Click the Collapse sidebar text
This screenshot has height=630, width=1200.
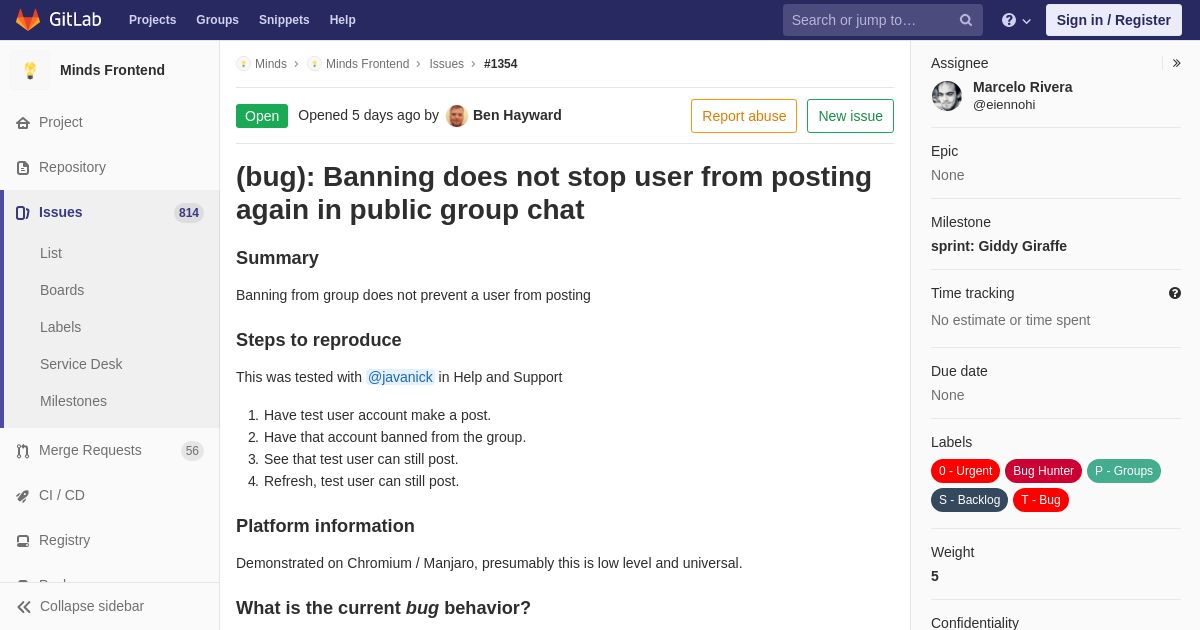point(92,606)
